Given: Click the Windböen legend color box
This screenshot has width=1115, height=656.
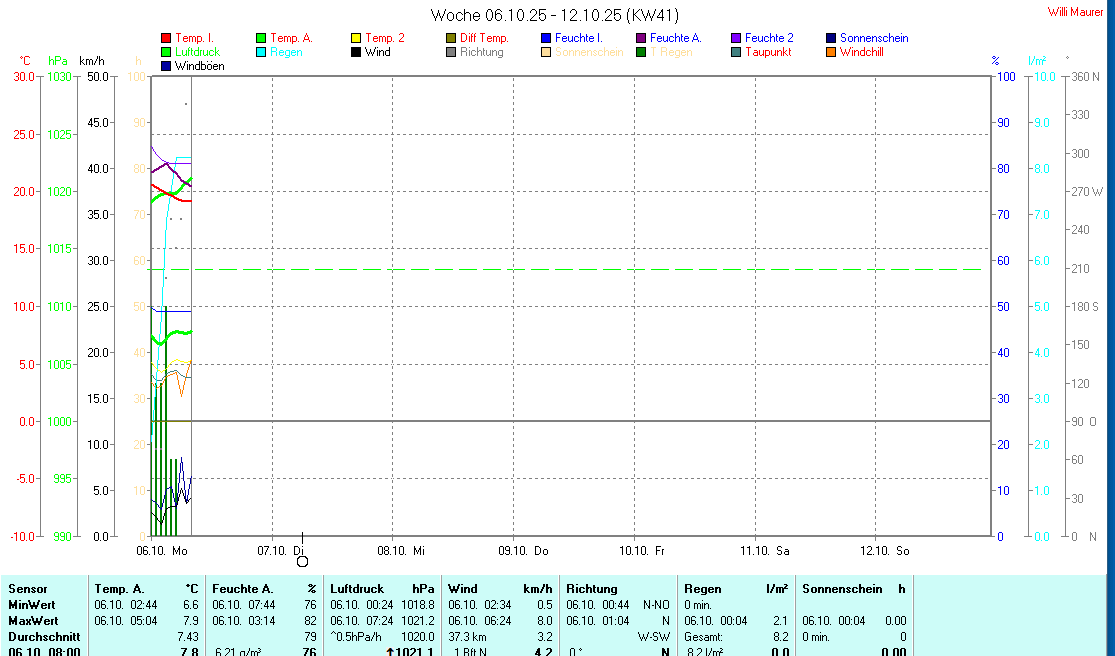Looking at the screenshot, I should tap(166, 66).
